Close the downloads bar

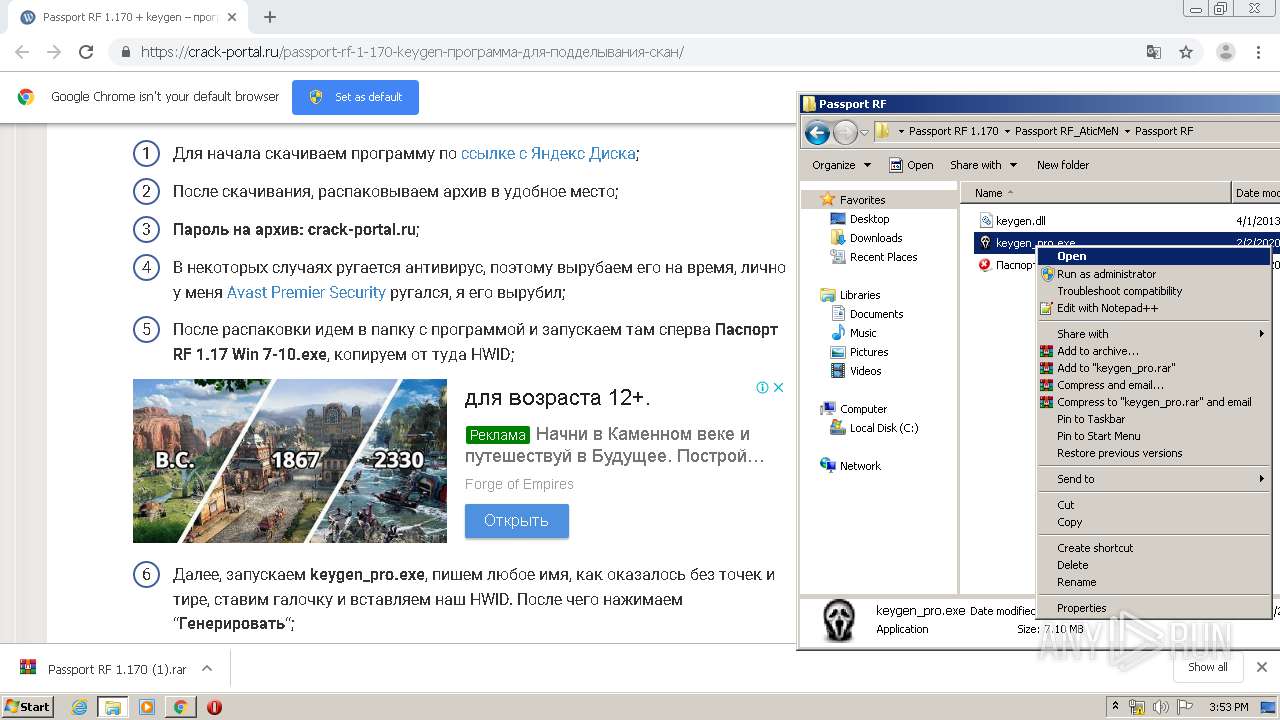click(x=1261, y=667)
